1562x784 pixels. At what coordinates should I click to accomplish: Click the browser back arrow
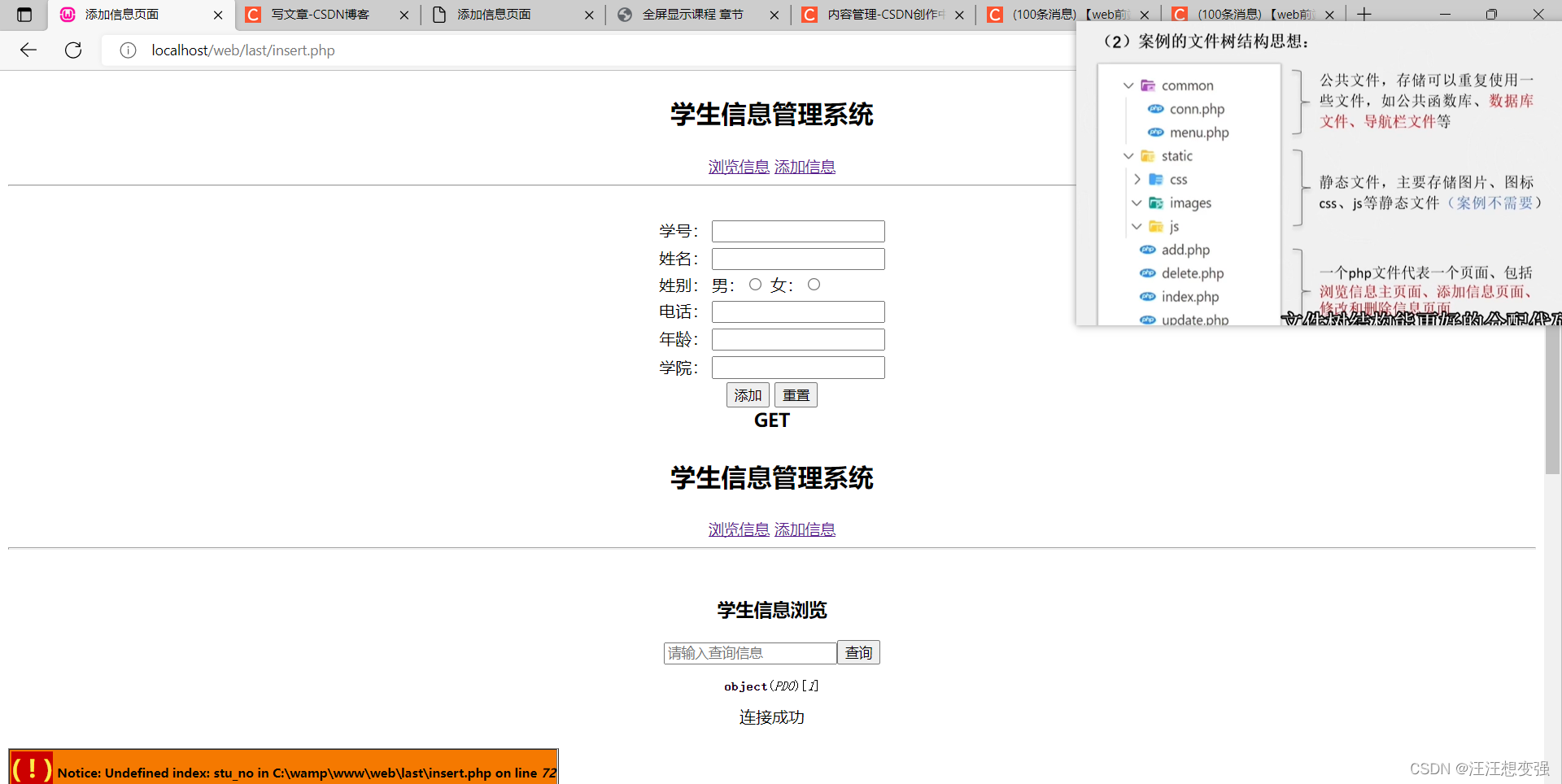point(28,50)
